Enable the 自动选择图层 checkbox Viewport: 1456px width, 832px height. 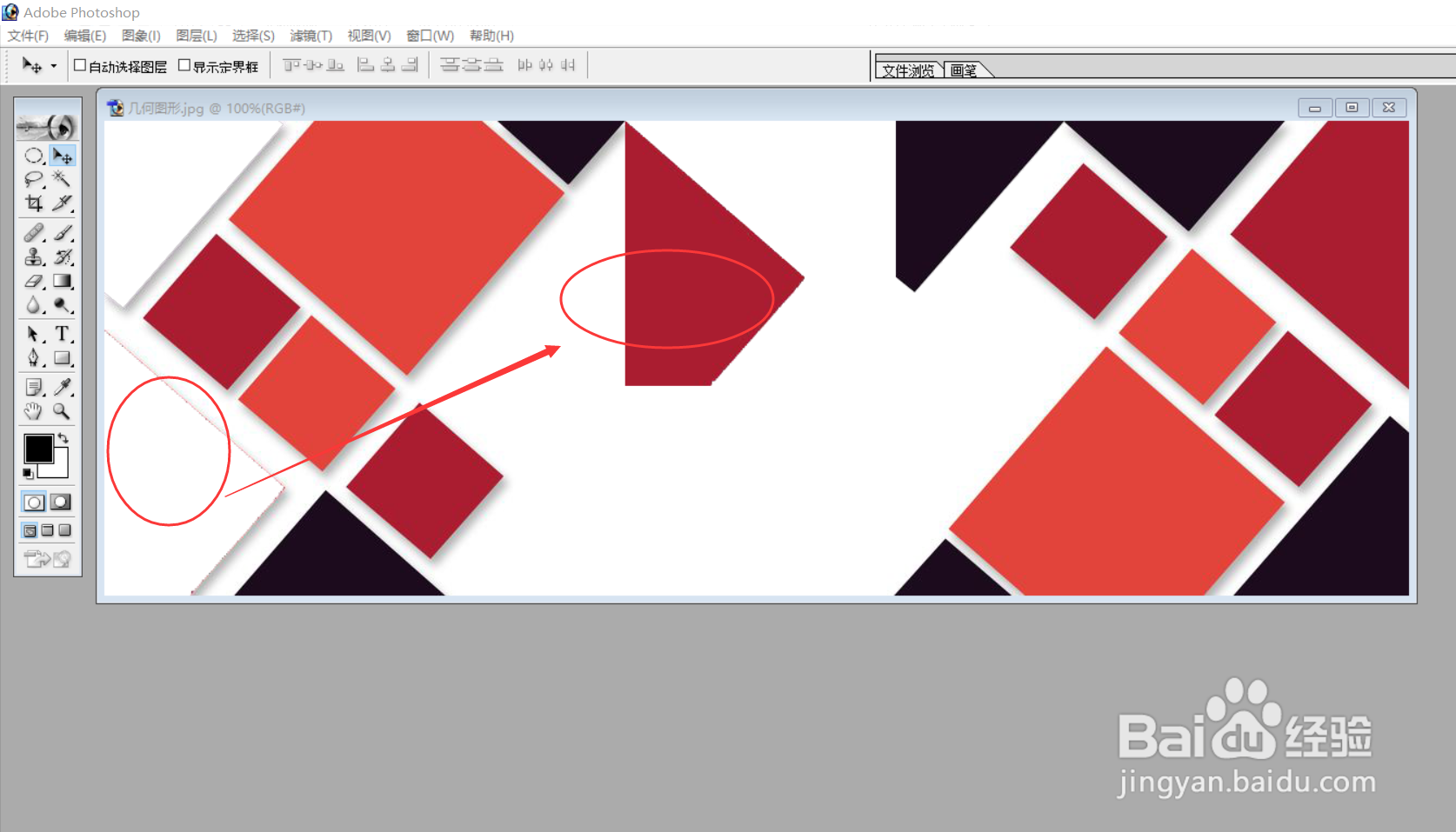[x=80, y=65]
